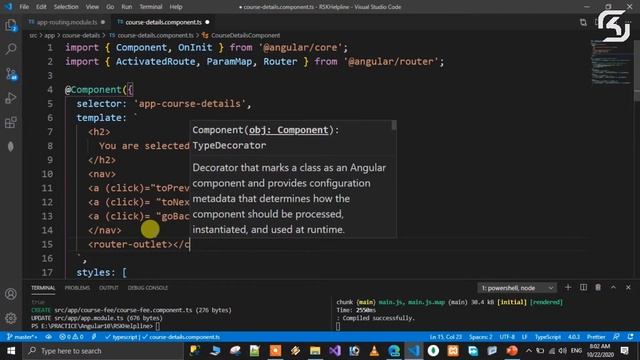Open the Run and Debug view

tap(11, 98)
